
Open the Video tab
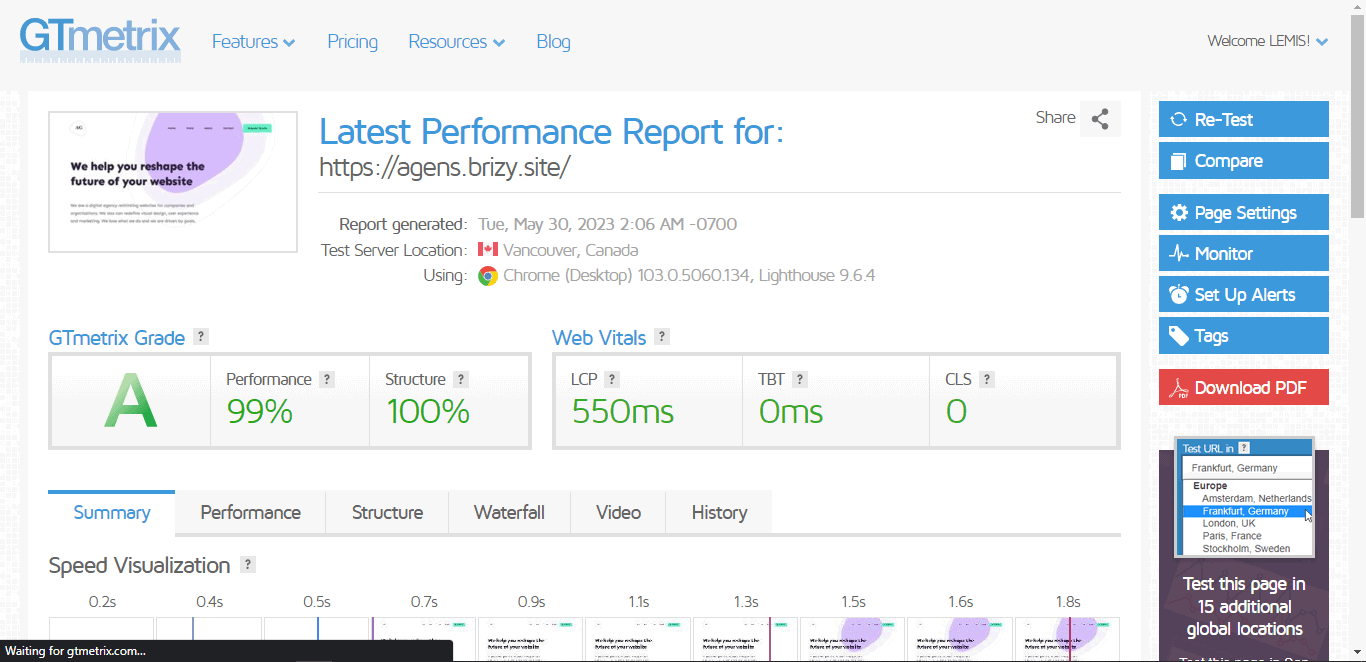pyautogui.click(x=618, y=513)
